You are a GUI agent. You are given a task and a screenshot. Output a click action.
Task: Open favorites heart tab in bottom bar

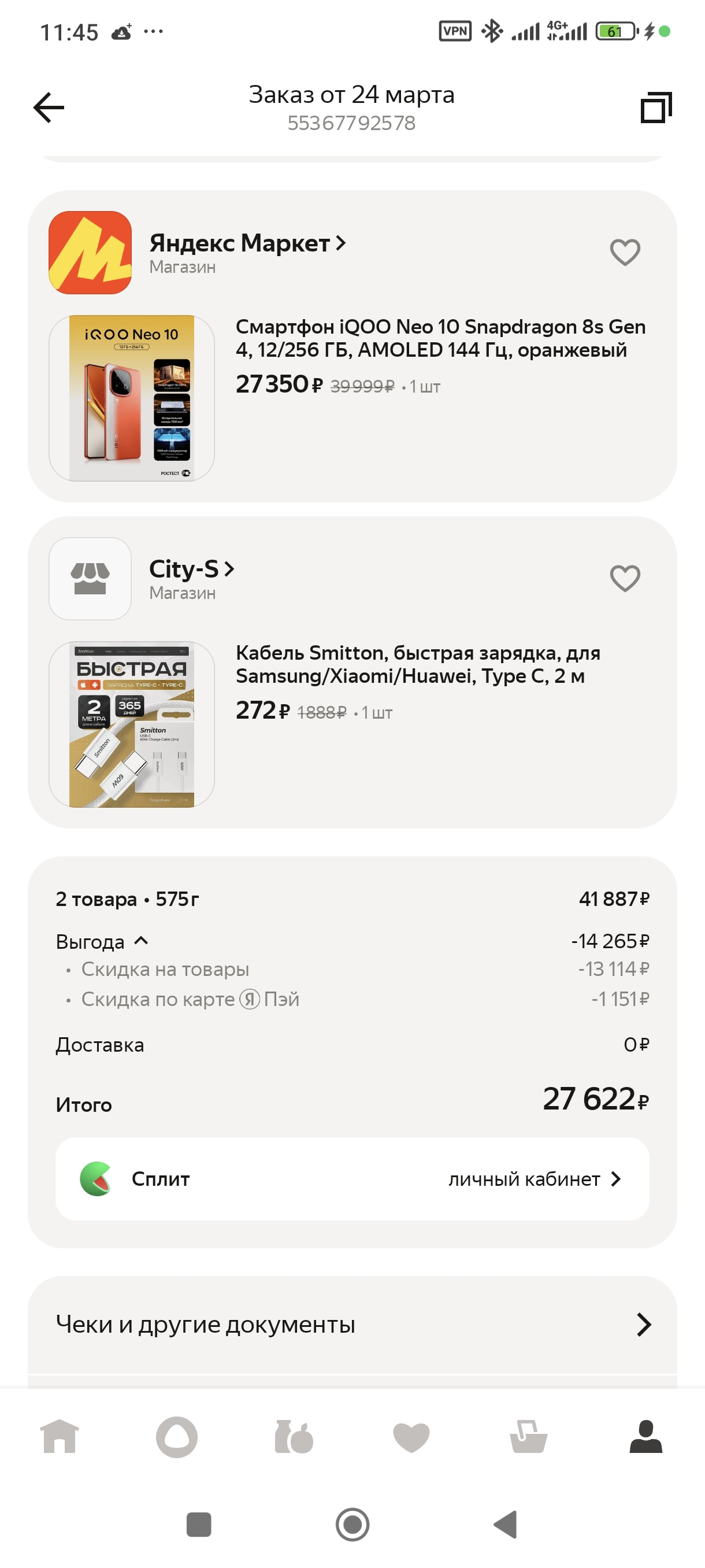(x=411, y=1437)
